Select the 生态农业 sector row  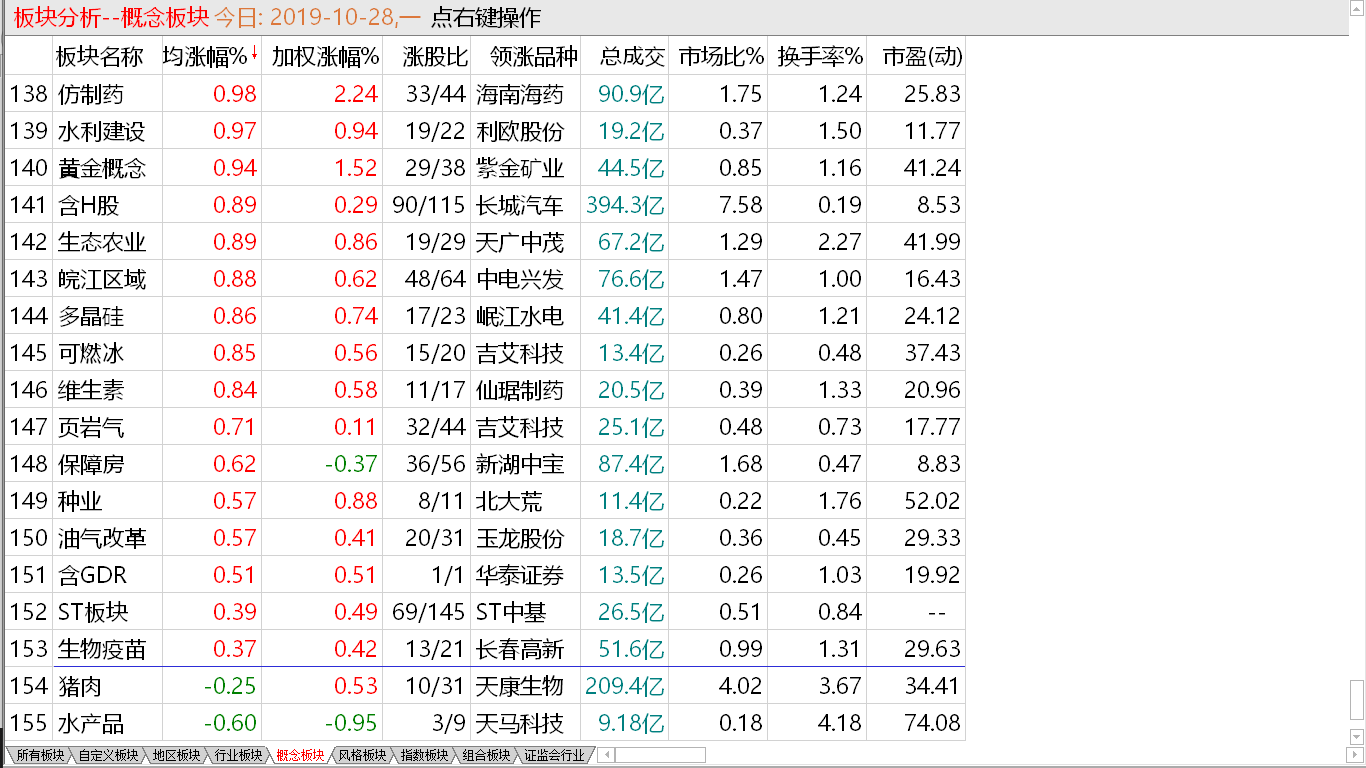pos(485,242)
